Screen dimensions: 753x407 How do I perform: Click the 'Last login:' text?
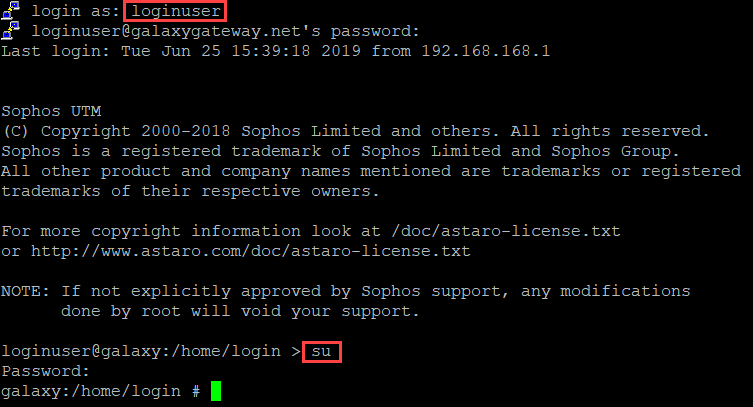(x=56, y=51)
